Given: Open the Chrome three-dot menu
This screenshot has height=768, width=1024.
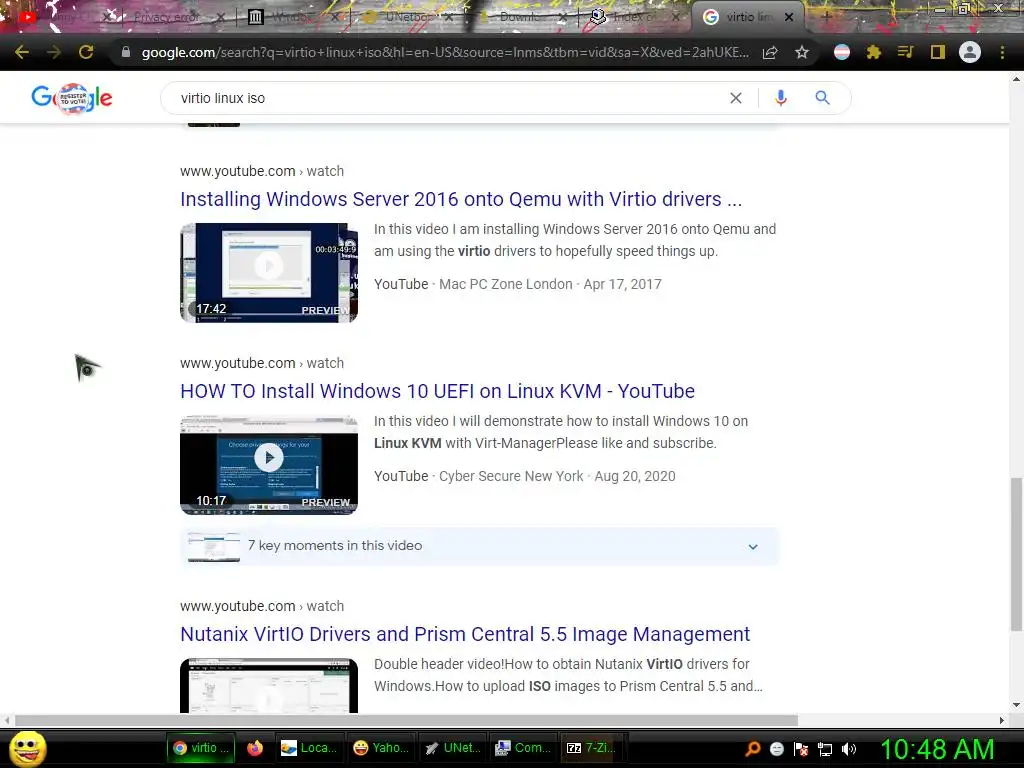Looking at the screenshot, I should (1002, 52).
